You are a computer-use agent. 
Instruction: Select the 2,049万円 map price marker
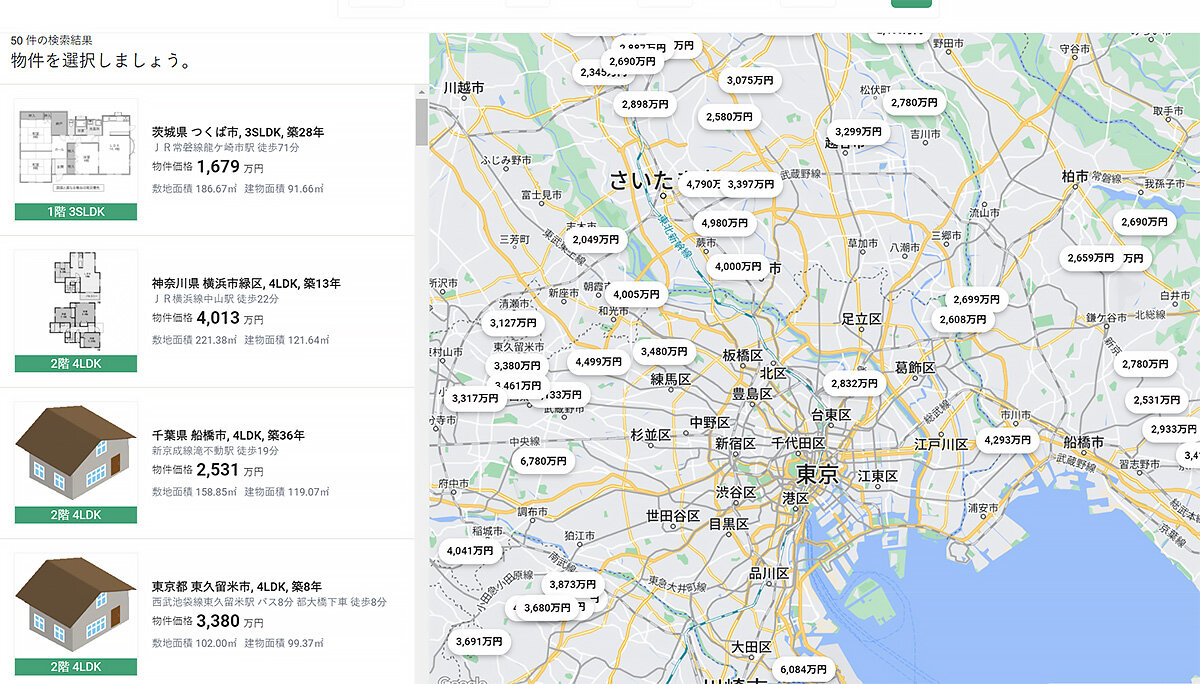coord(596,240)
